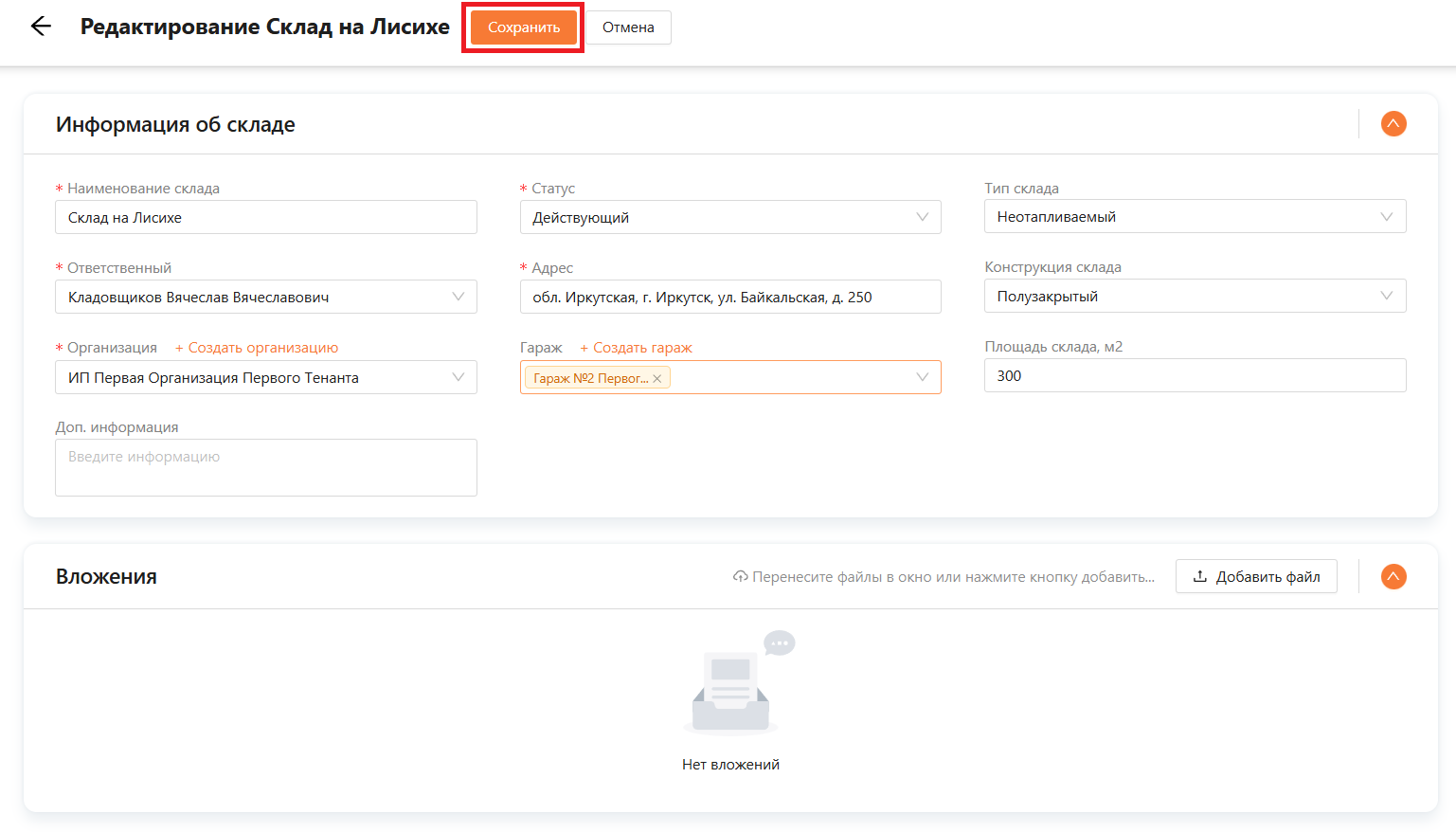Open the Гараж multi-select arrow
This screenshot has height=832, width=1456.
[922, 377]
